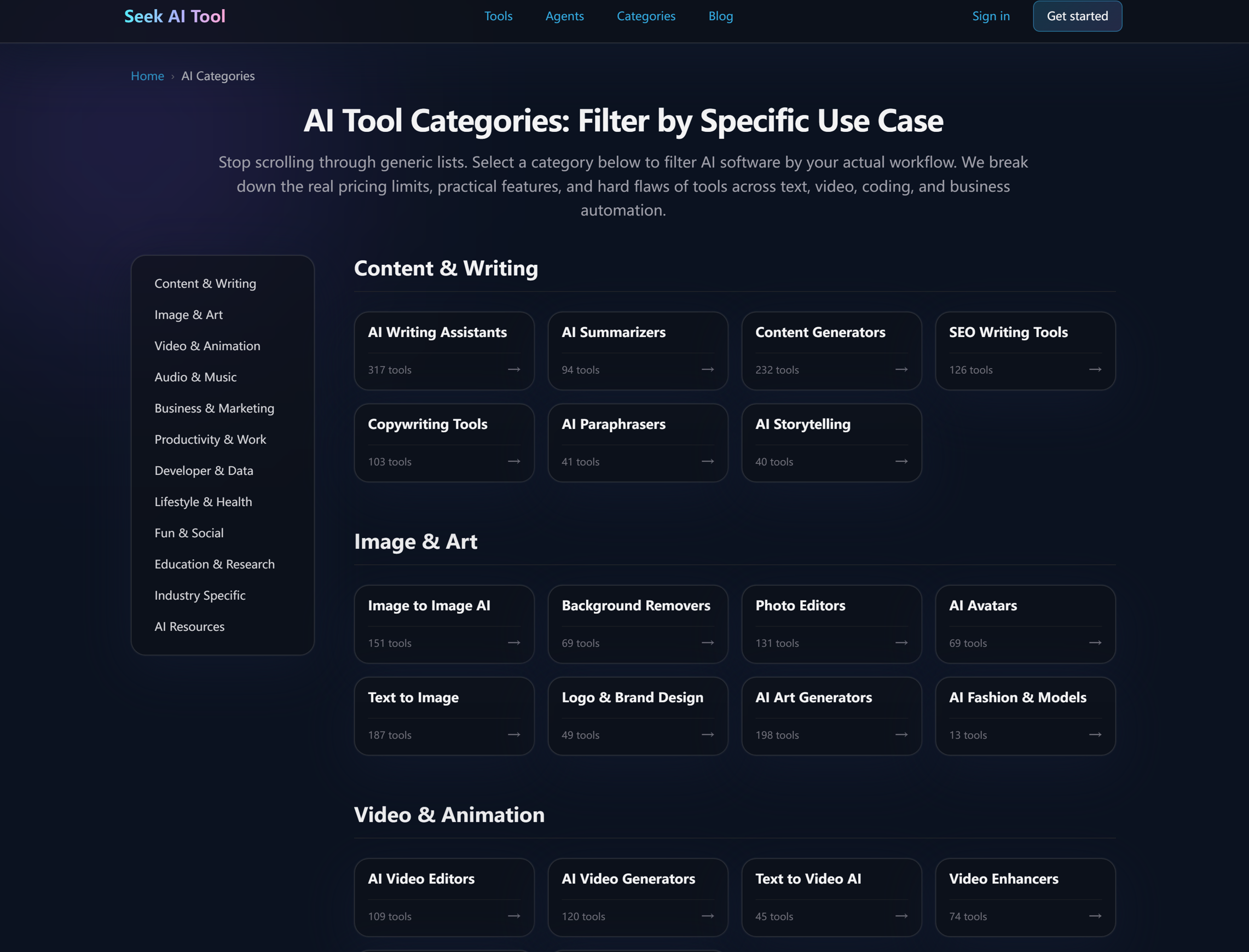Navigate Home via breadcrumb link
1249x952 pixels.
[x=147, y=76]
